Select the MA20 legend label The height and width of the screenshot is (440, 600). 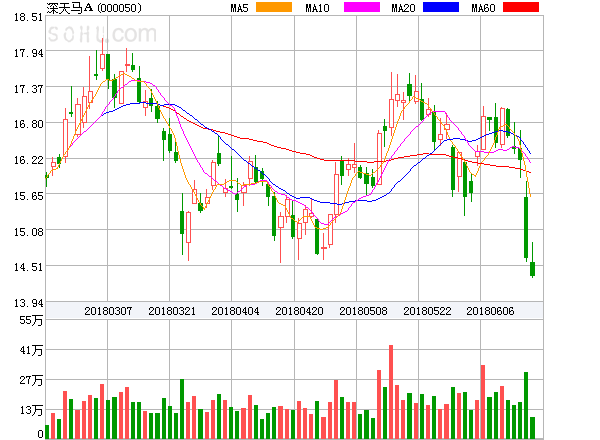(403, 8)
